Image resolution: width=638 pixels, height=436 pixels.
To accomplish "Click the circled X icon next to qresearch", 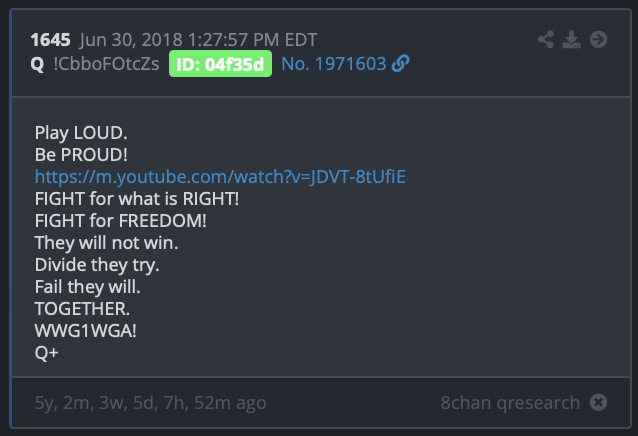I will (x=598, y=402).
